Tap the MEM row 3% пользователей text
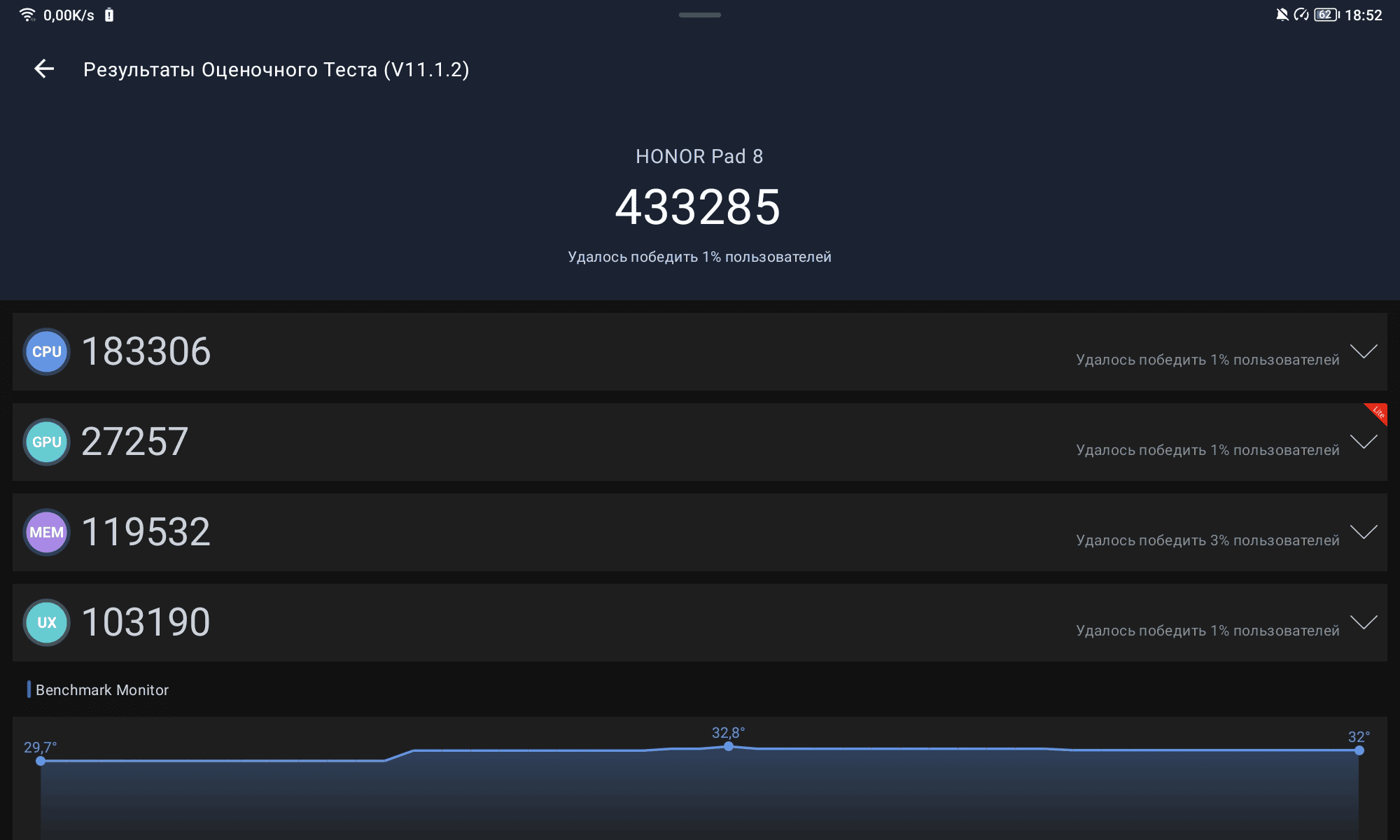The image size is (1400, 840). pyautogui.click(x=1207, y=540)
